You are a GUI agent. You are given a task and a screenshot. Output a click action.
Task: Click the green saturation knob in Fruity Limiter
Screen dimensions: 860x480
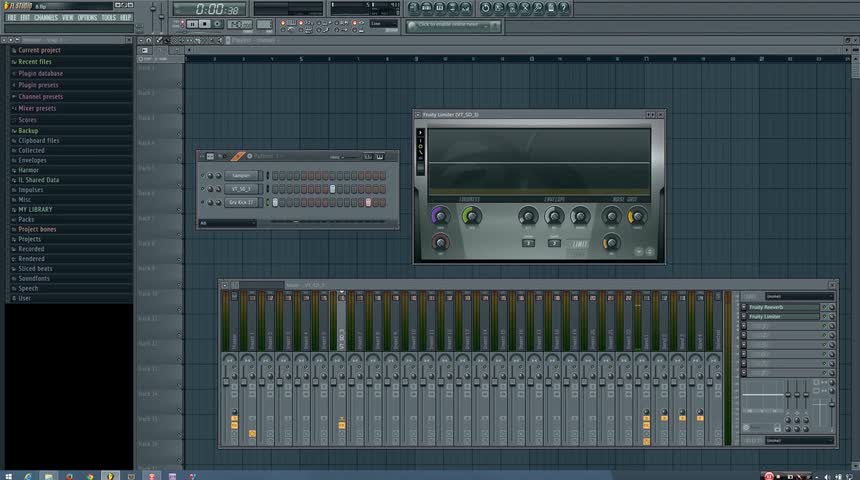coord(471,215)
